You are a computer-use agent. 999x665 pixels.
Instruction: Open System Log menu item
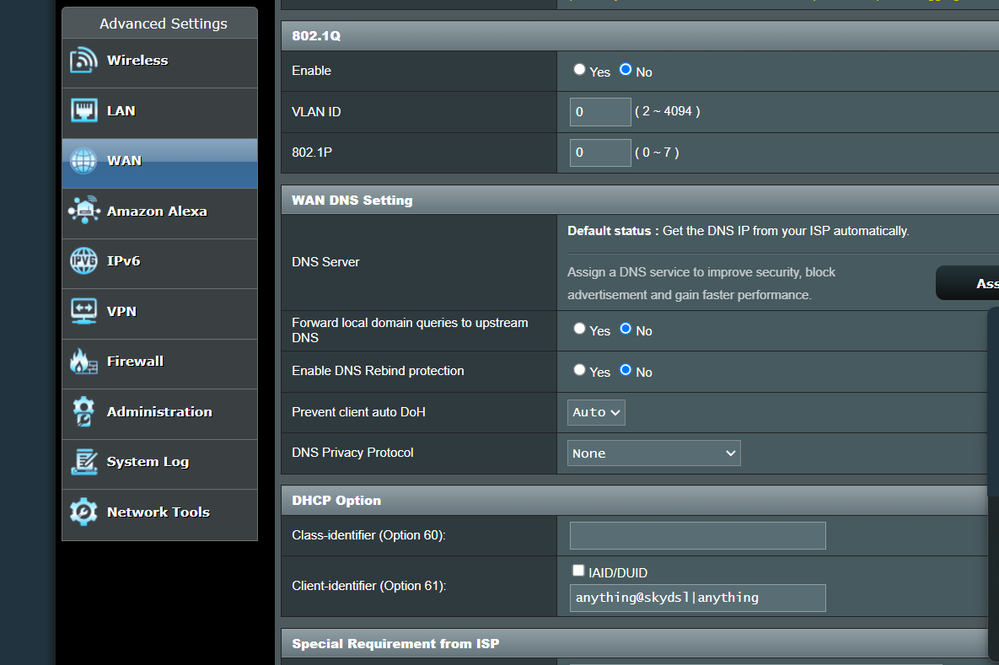[x=147, y=462]
